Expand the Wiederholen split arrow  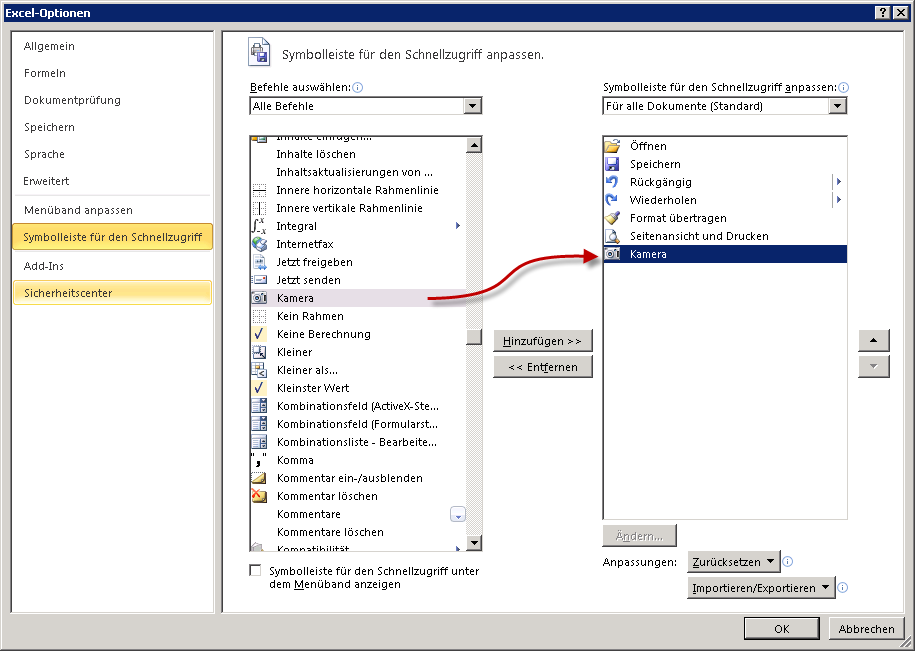839,200
